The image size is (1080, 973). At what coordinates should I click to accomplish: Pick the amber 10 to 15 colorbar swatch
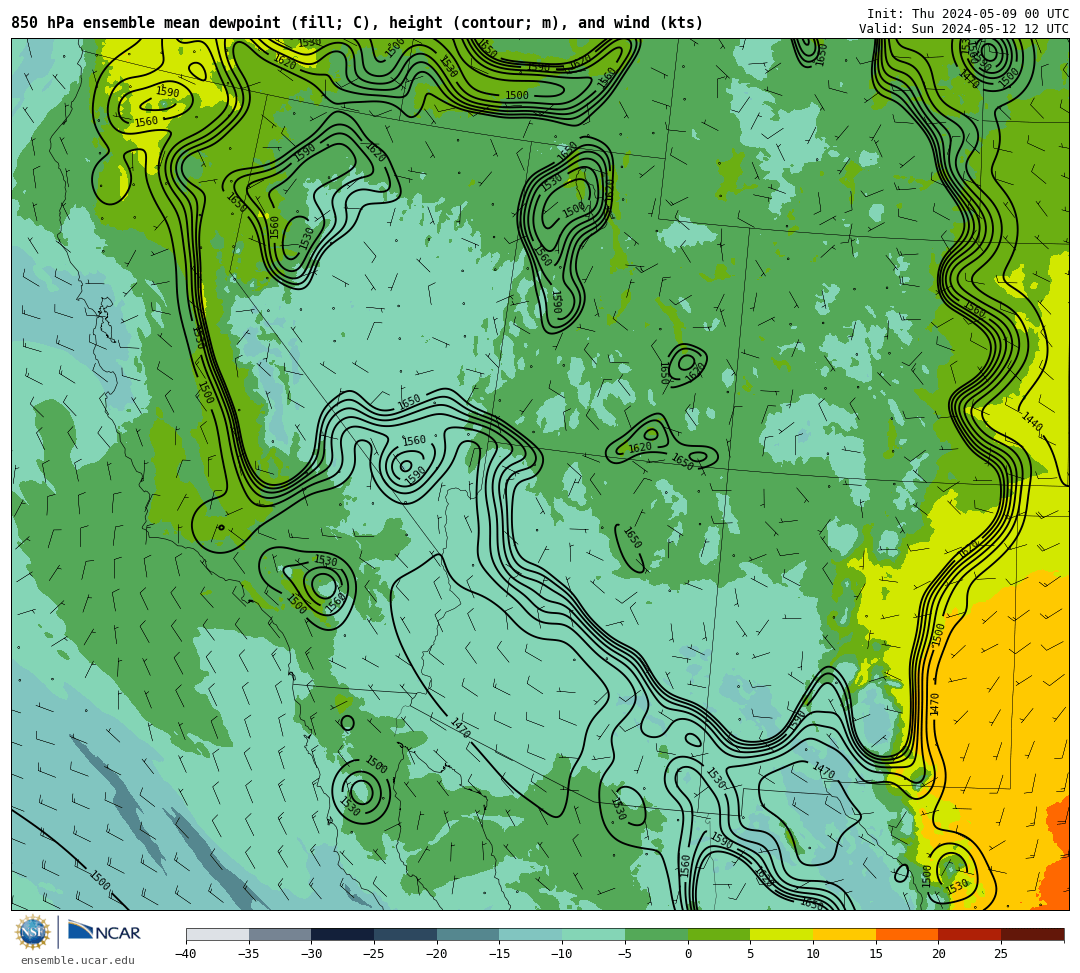(844, 934)
